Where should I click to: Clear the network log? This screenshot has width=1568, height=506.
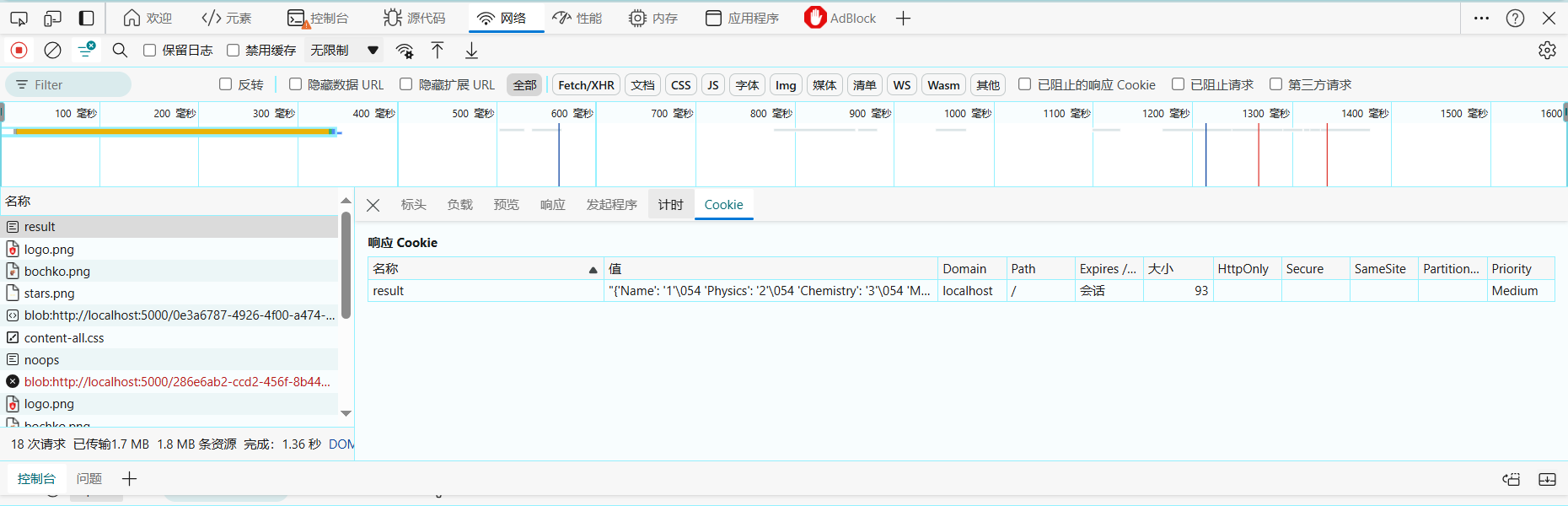pyautogui.click(x=52, y=51)
